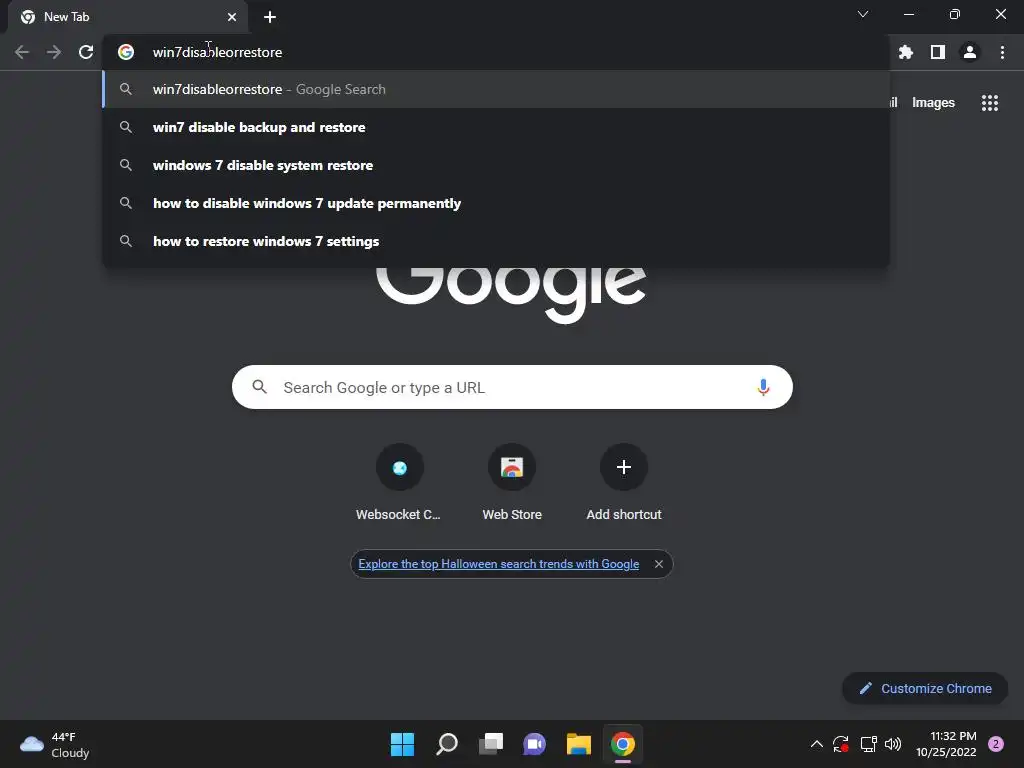Click the Chrome taskbar icon
Image resolution: width=1024 pixels, height=768 pixels.
point(622,744)
